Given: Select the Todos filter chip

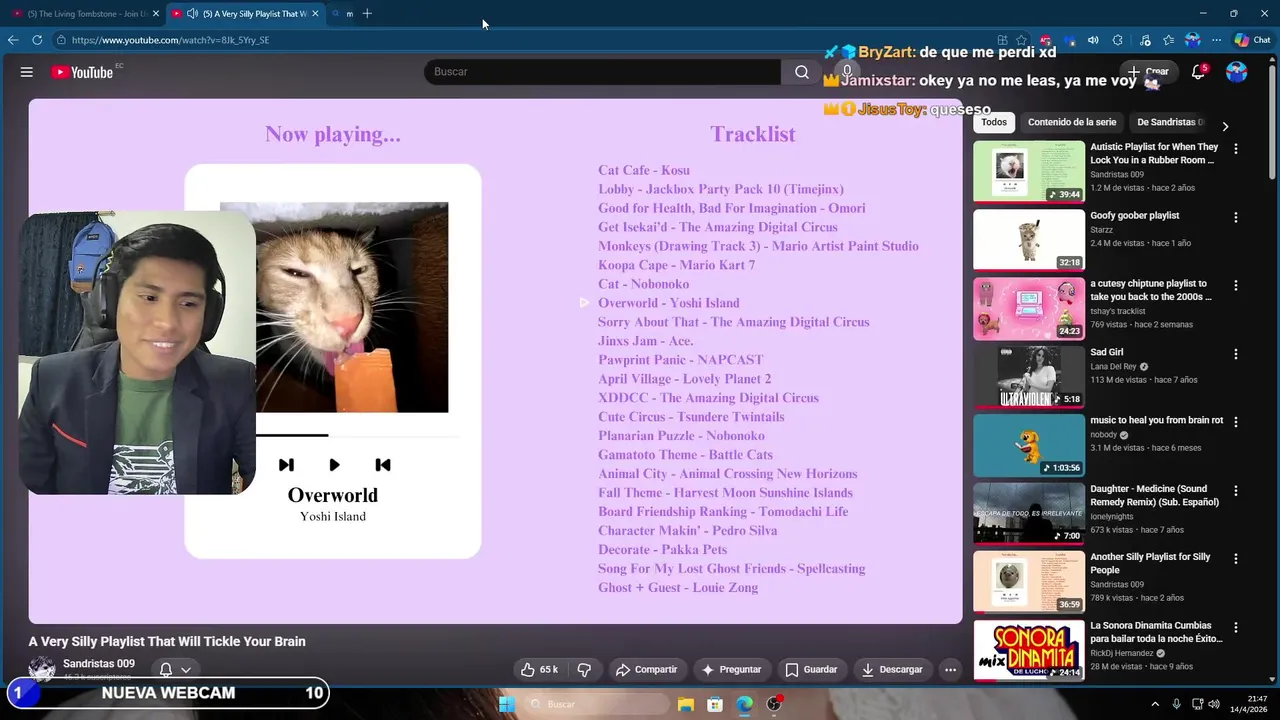Looking at the screenshot, I should click(x=994, y=122).
